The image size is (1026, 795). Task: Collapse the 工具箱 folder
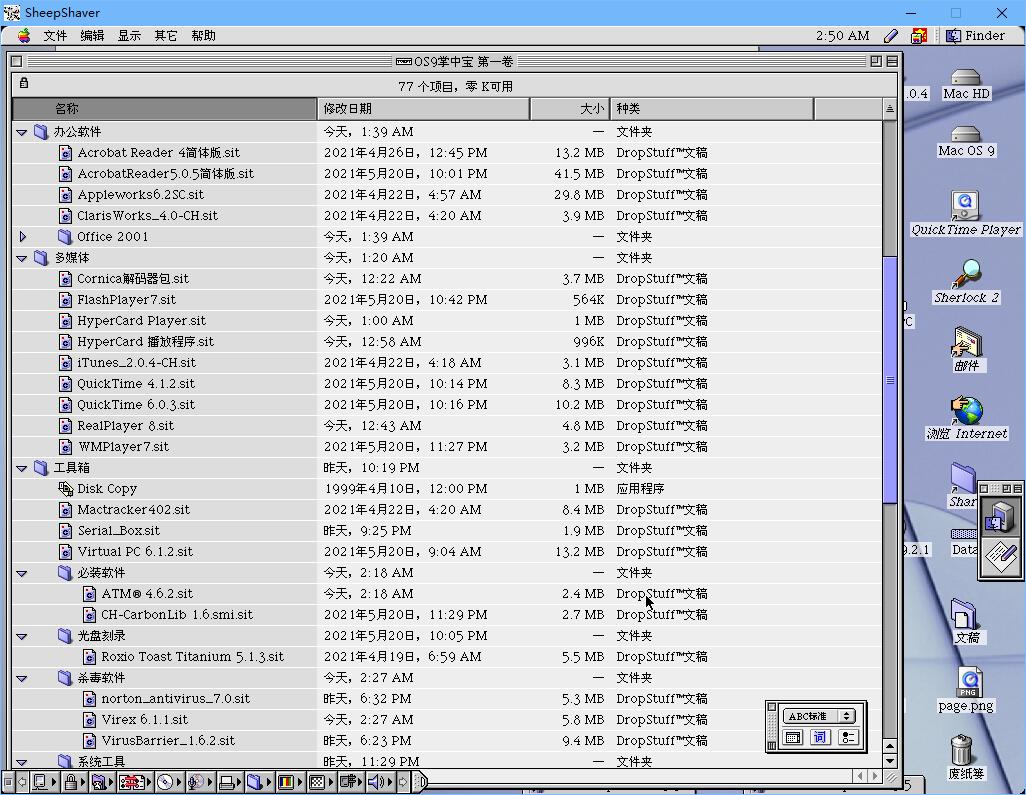22,468
